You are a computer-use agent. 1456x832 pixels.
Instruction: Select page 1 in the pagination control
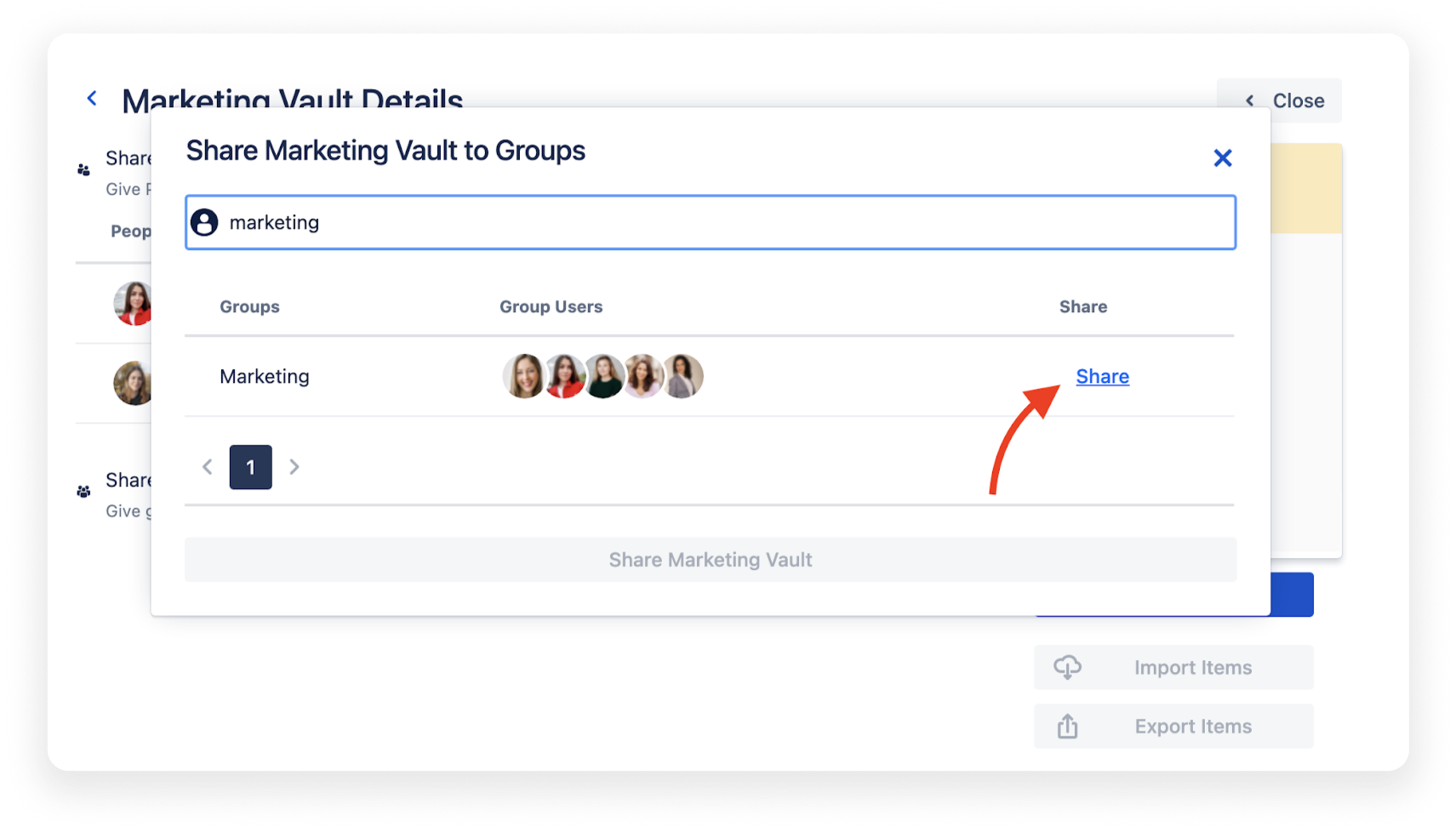click(250, 466)
